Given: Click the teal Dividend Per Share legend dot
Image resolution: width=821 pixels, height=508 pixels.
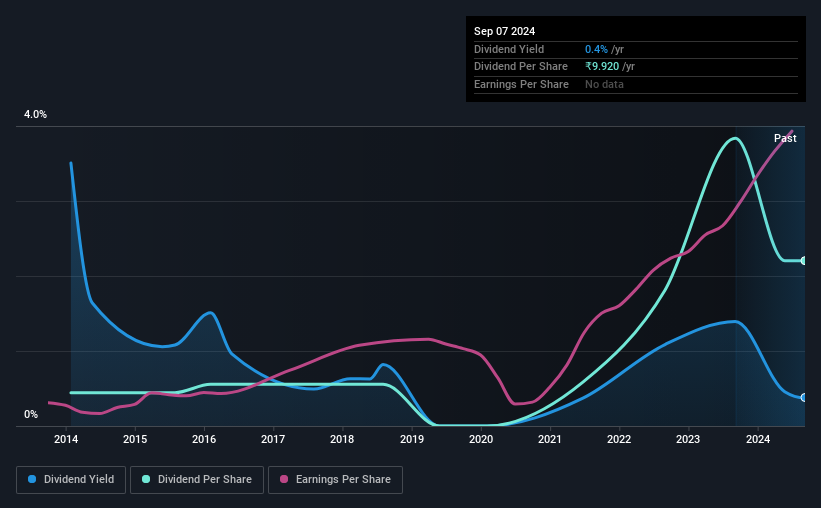Looking at the screenshot, I should [x=146, y=479].
